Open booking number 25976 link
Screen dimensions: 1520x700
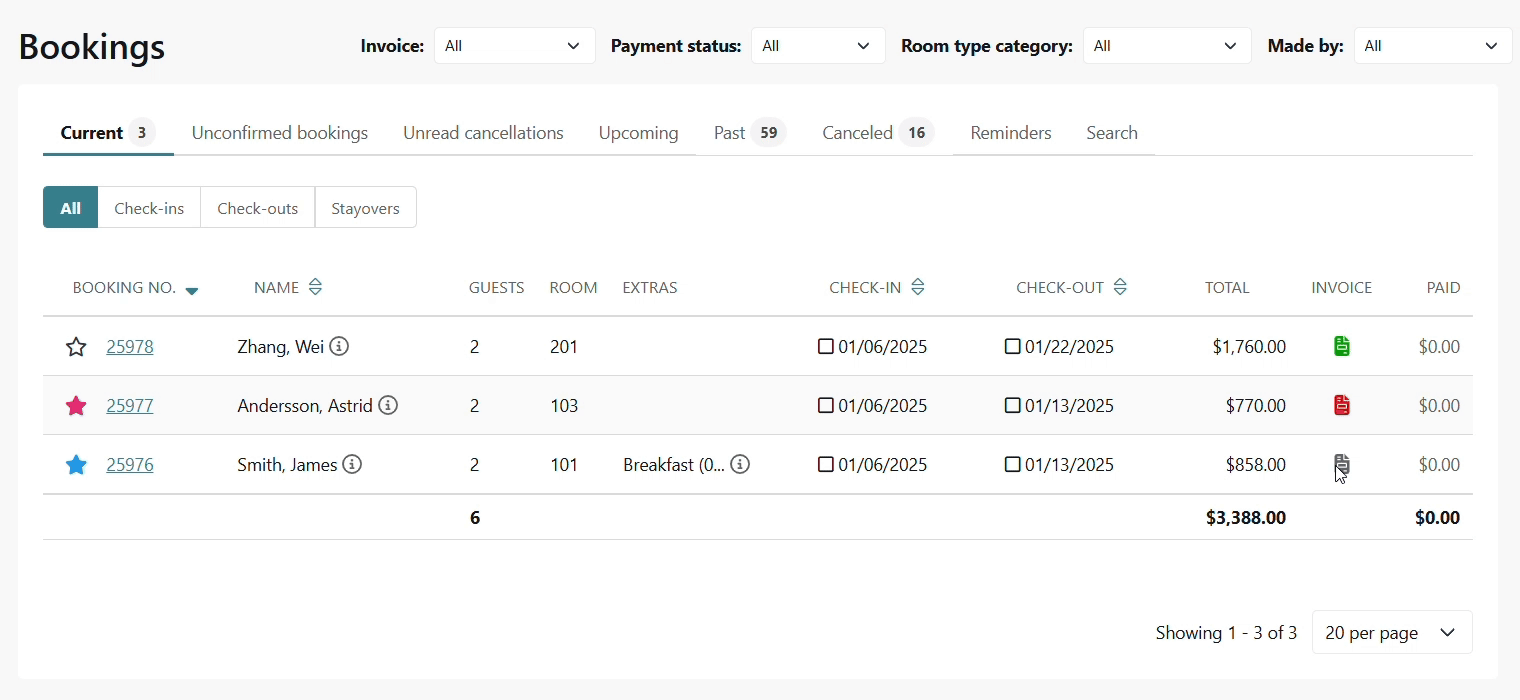(x=130, y=465)
